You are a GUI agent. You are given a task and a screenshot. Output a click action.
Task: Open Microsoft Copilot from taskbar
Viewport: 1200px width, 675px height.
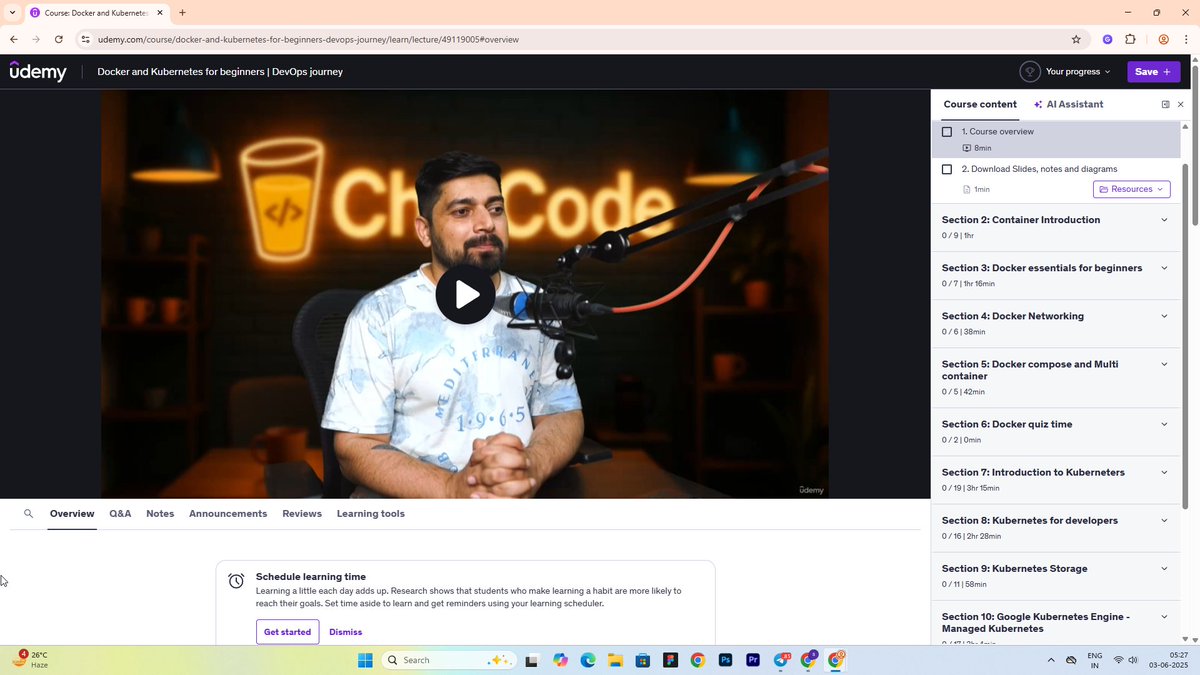[560, 660]
